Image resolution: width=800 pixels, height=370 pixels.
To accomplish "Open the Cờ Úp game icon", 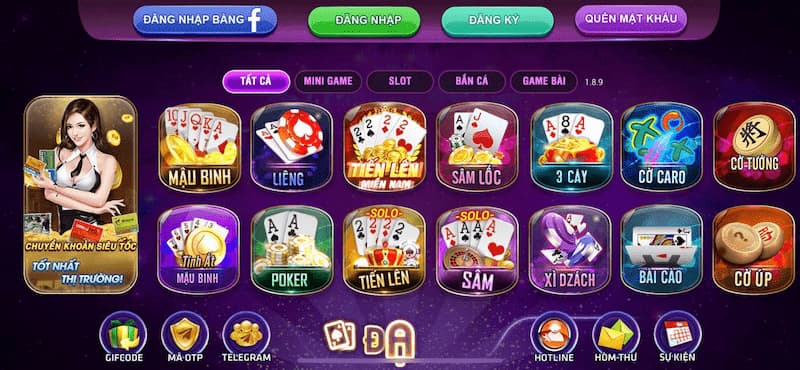I will (754, 250).
